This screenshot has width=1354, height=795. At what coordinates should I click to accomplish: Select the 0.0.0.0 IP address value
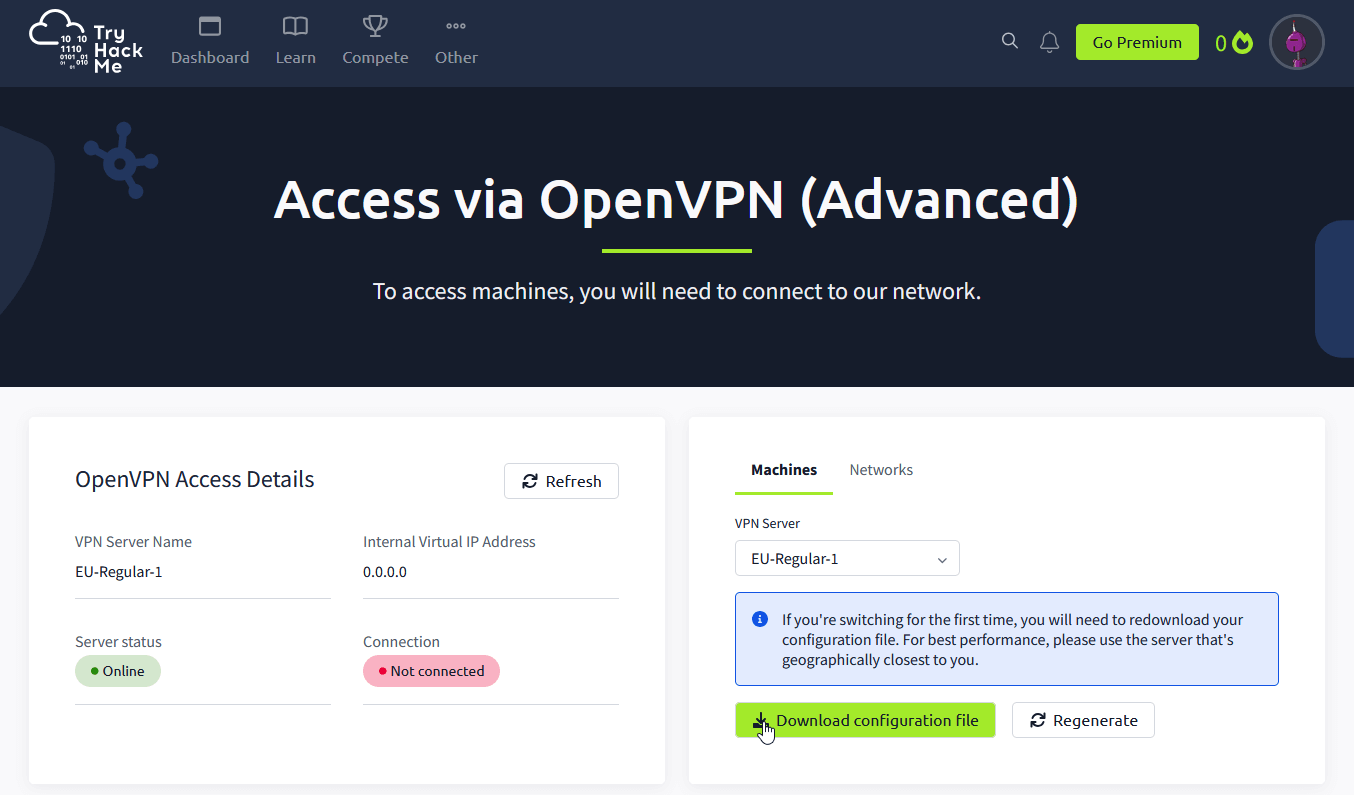(385, 572)
